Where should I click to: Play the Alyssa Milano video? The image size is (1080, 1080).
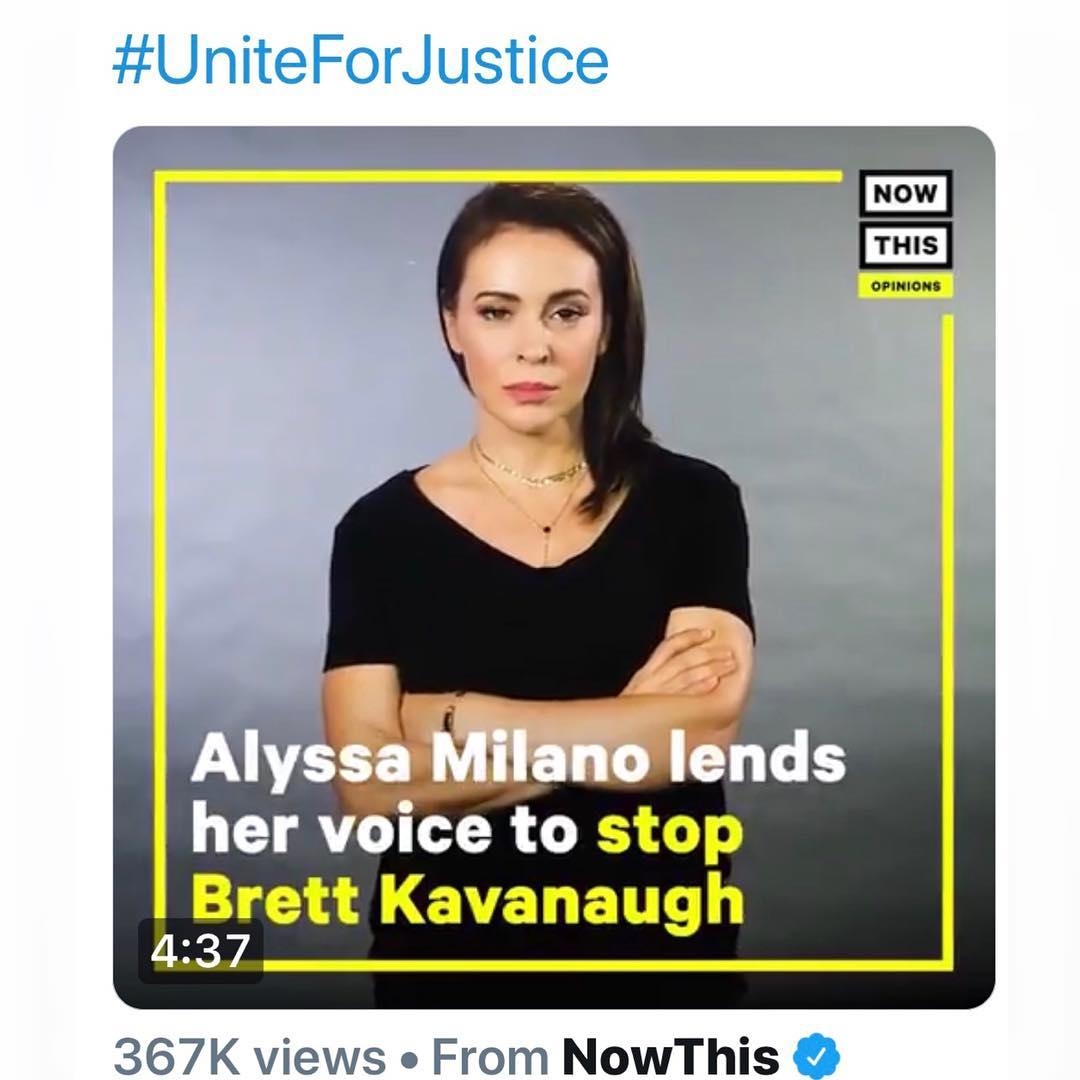(x=554, y=567)
